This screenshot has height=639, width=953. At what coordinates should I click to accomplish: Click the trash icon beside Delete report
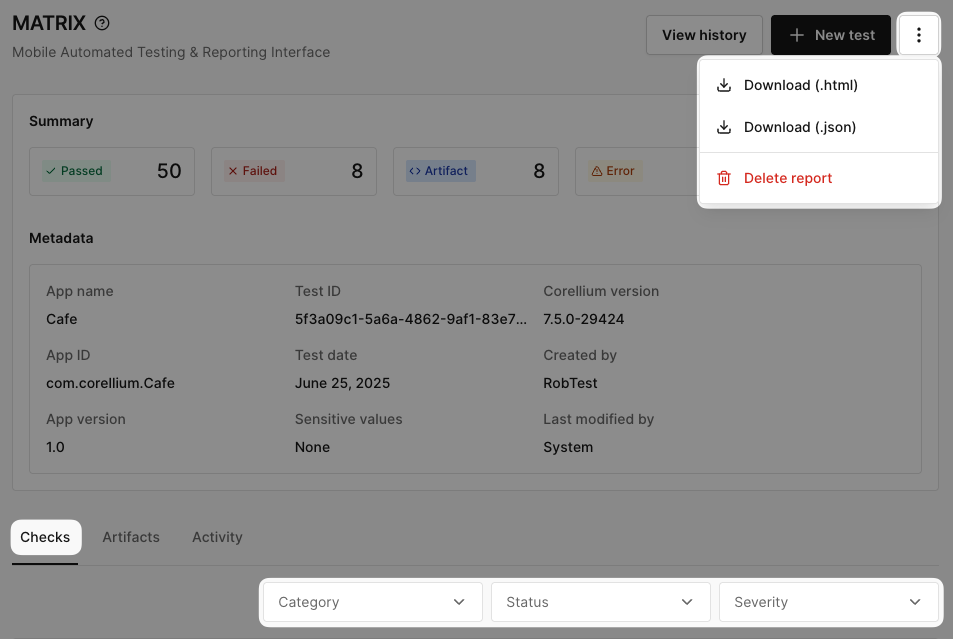coord(723,178)
